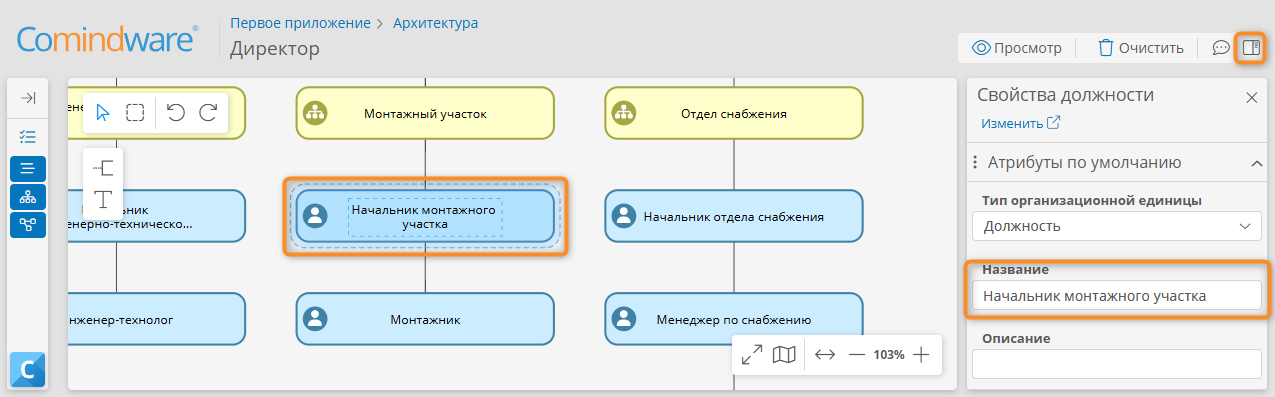Screen dimensions: 1275x397
Task: Click the Очистить button
Action: coord(1140,47)
